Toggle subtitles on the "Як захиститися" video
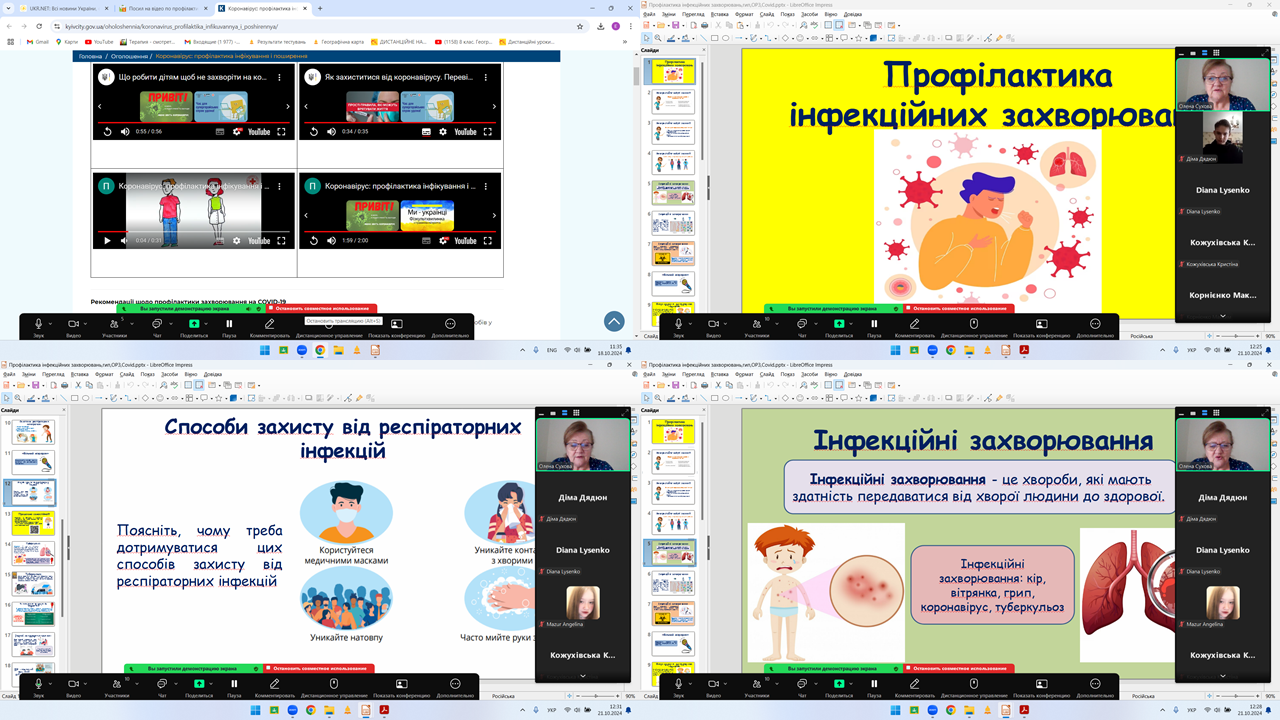The image size is (1280, 720). coord(427,131)
